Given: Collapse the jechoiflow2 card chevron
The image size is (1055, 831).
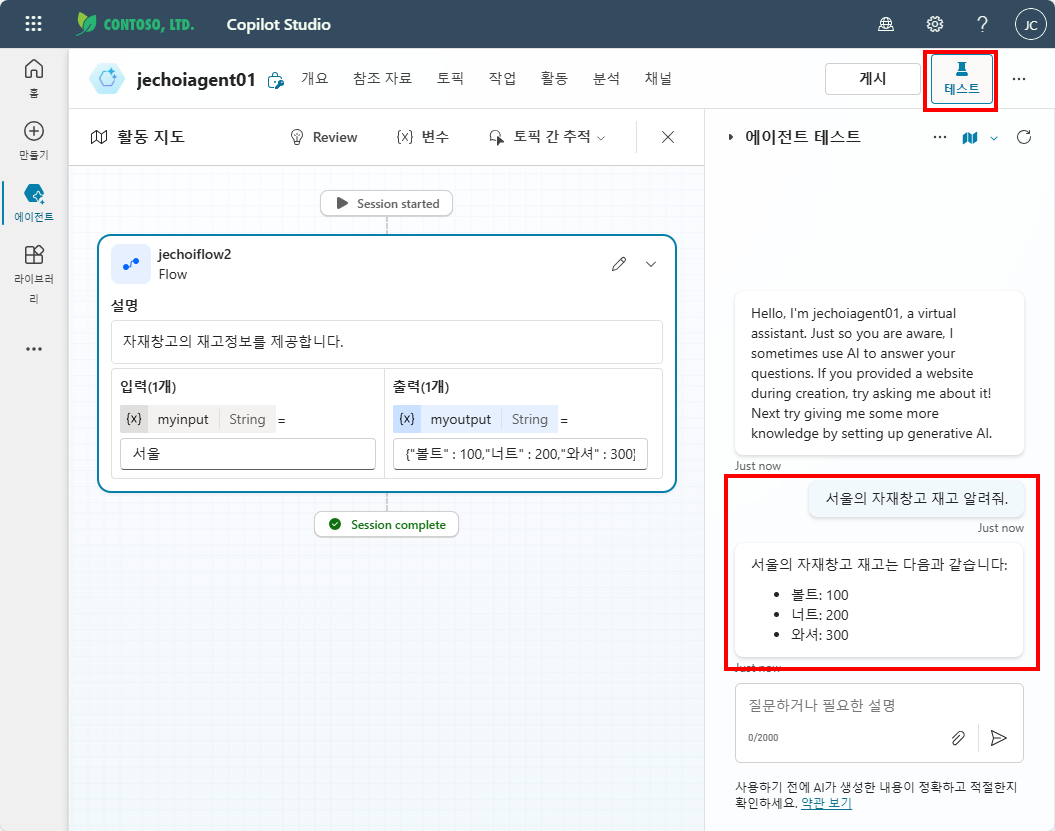Looking at the screenshot, I should coord(651,264).
